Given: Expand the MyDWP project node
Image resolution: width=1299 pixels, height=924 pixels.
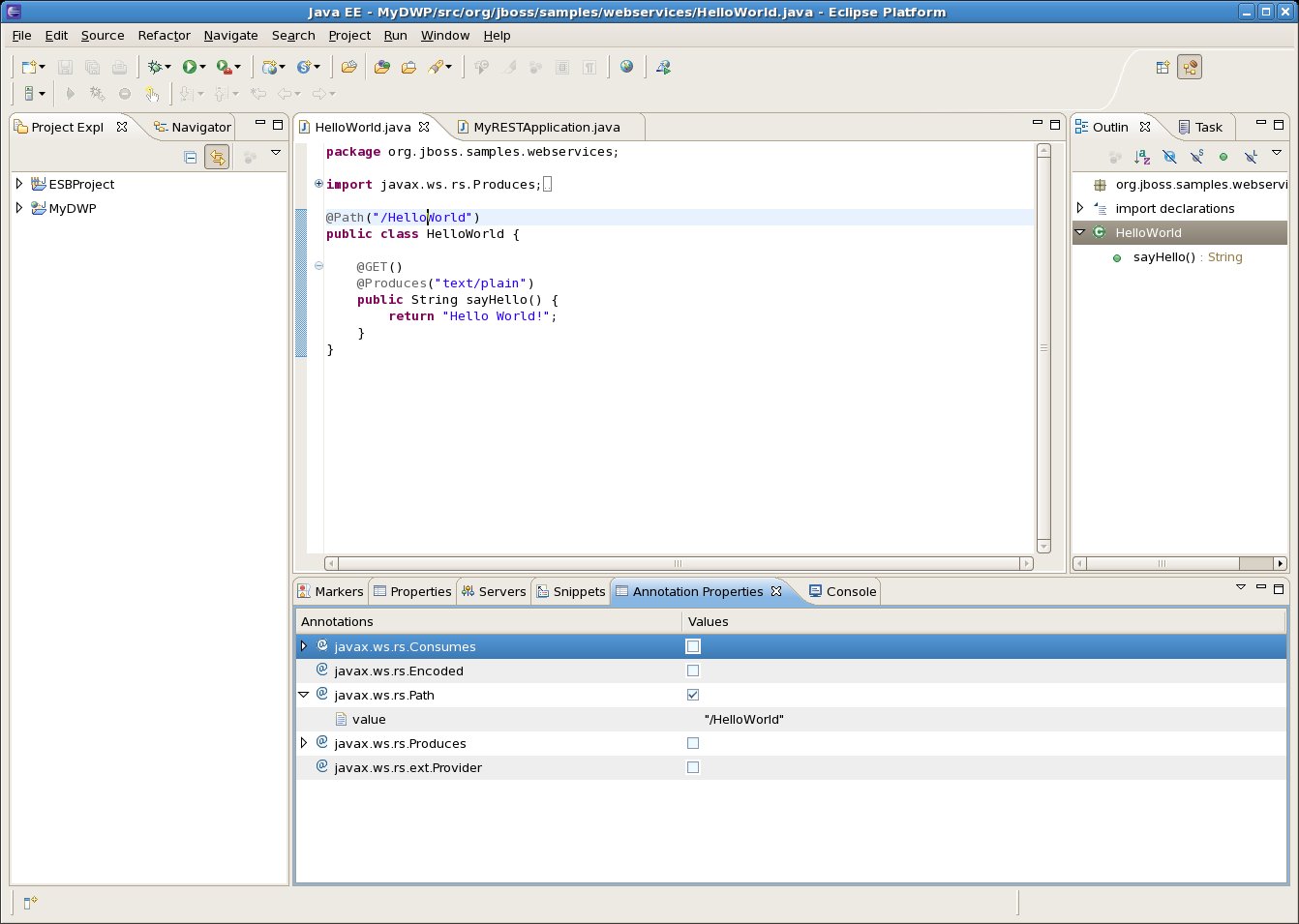Looking at the screenshot, I should pyautogui.click(x=19, y=207).
